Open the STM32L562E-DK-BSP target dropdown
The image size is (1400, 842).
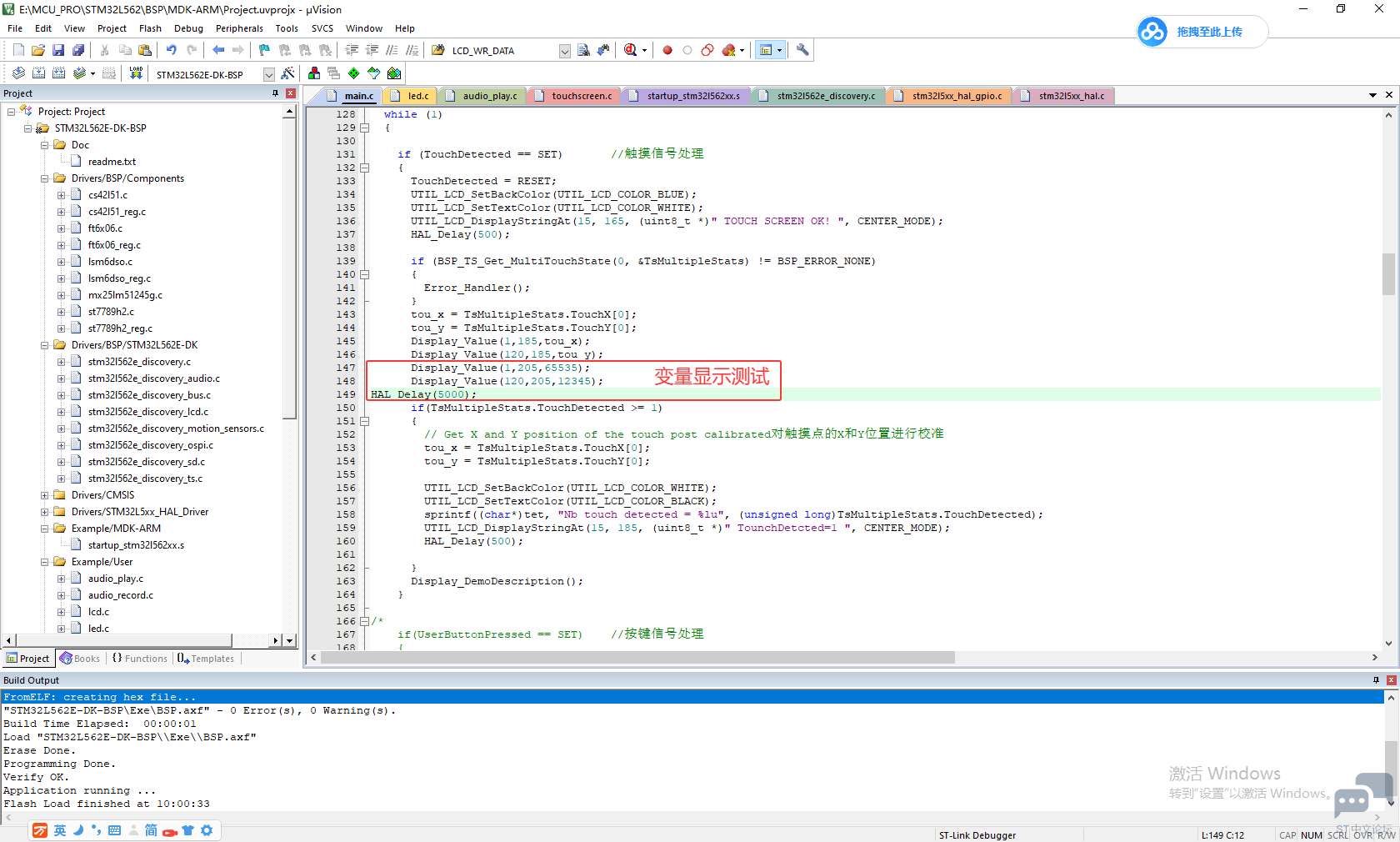pyautogui.click(x=269, y=74)
